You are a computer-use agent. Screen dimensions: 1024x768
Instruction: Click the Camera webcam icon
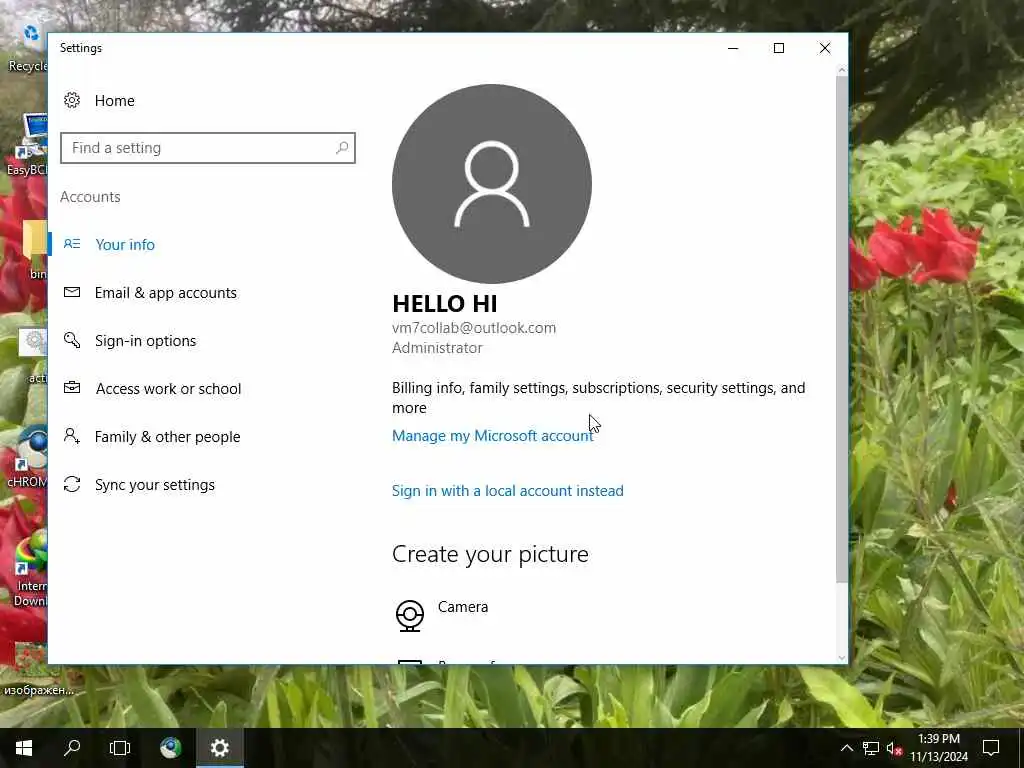pos(409,616)
